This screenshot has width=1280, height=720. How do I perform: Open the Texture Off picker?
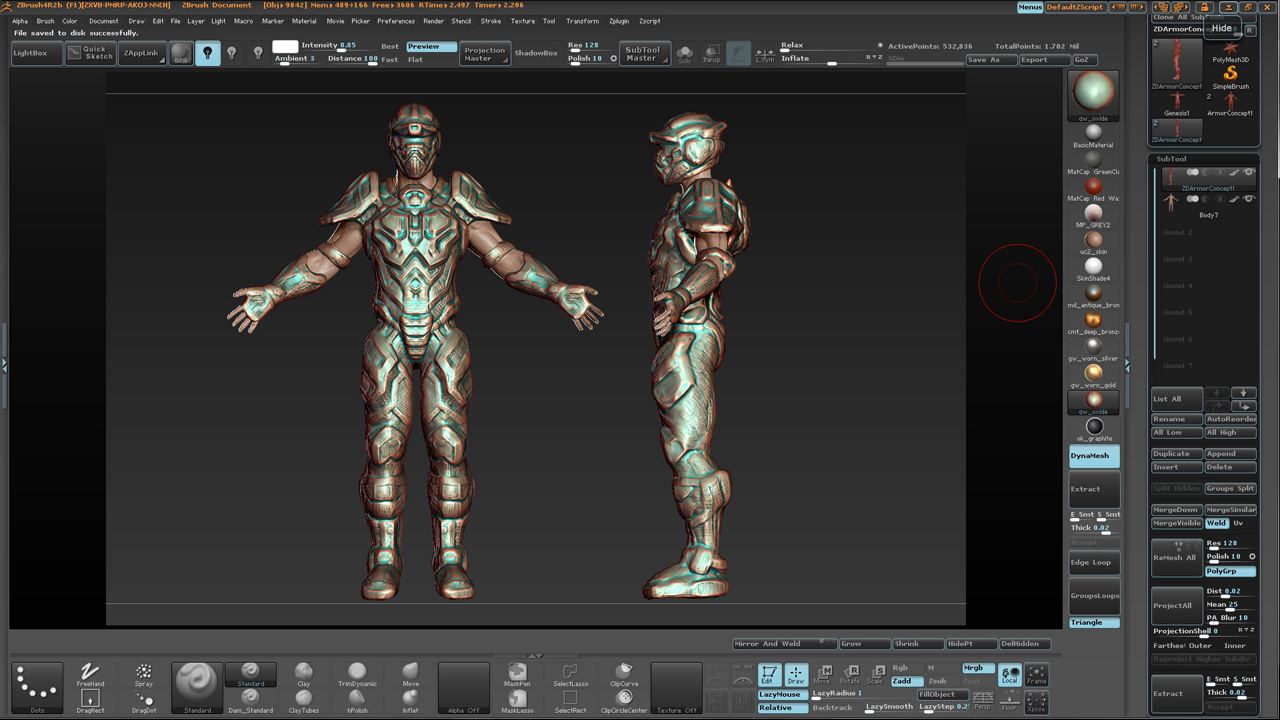(x=677, y=688)
